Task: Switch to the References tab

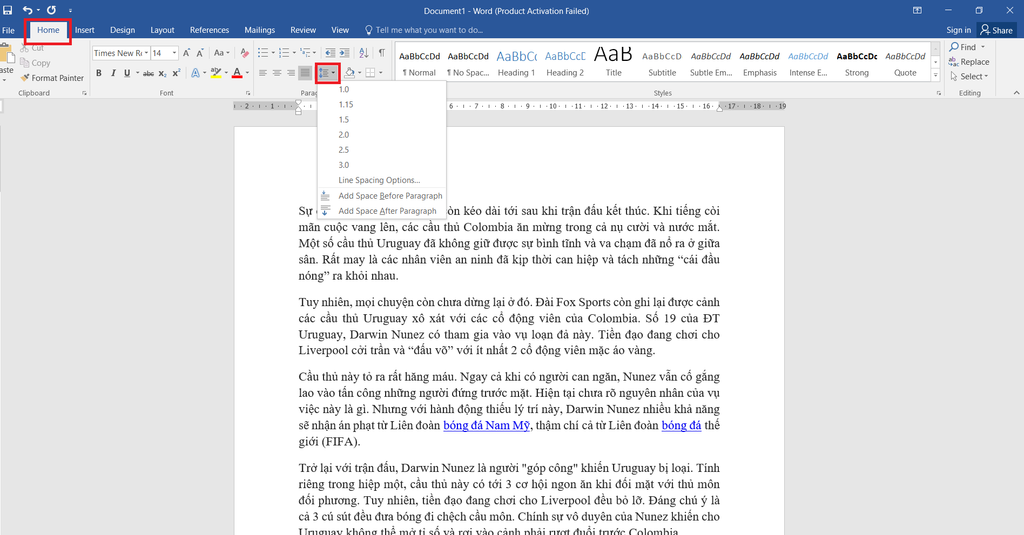Action: tap(209, 30)
